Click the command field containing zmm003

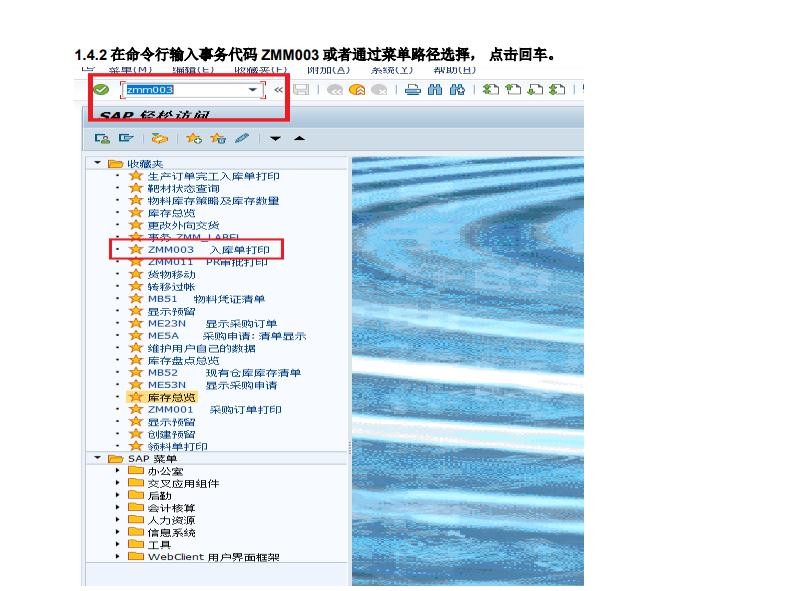click(185, 90)
